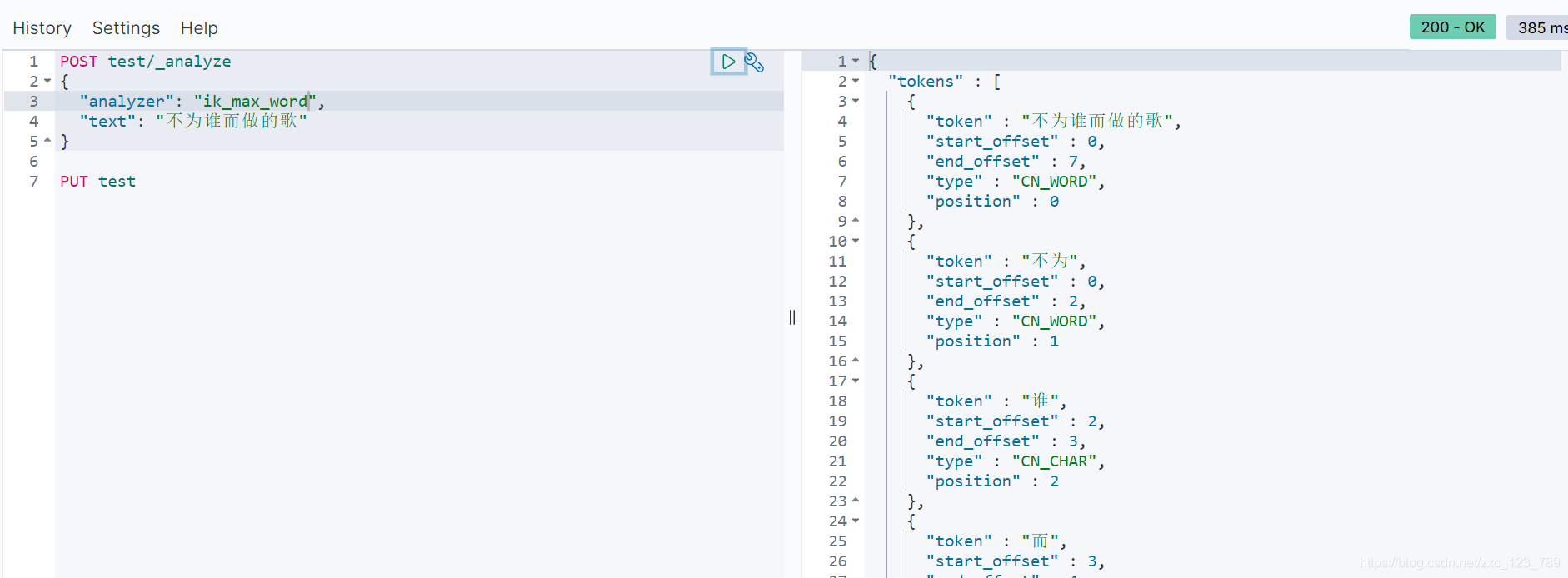This screenshot has width=1568, height=578.
Task: Click fold arrow at response line 9
Action: click(856, 221)
